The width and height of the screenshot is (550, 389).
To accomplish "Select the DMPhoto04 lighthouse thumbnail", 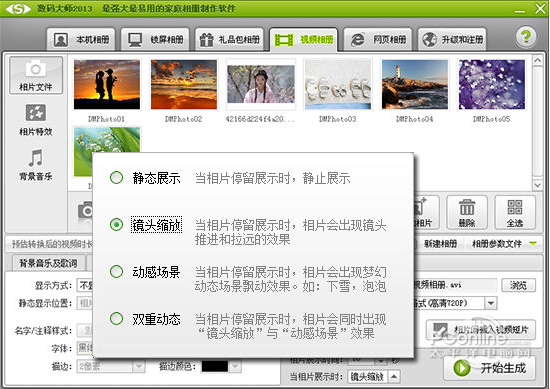I will coord(415,85).
